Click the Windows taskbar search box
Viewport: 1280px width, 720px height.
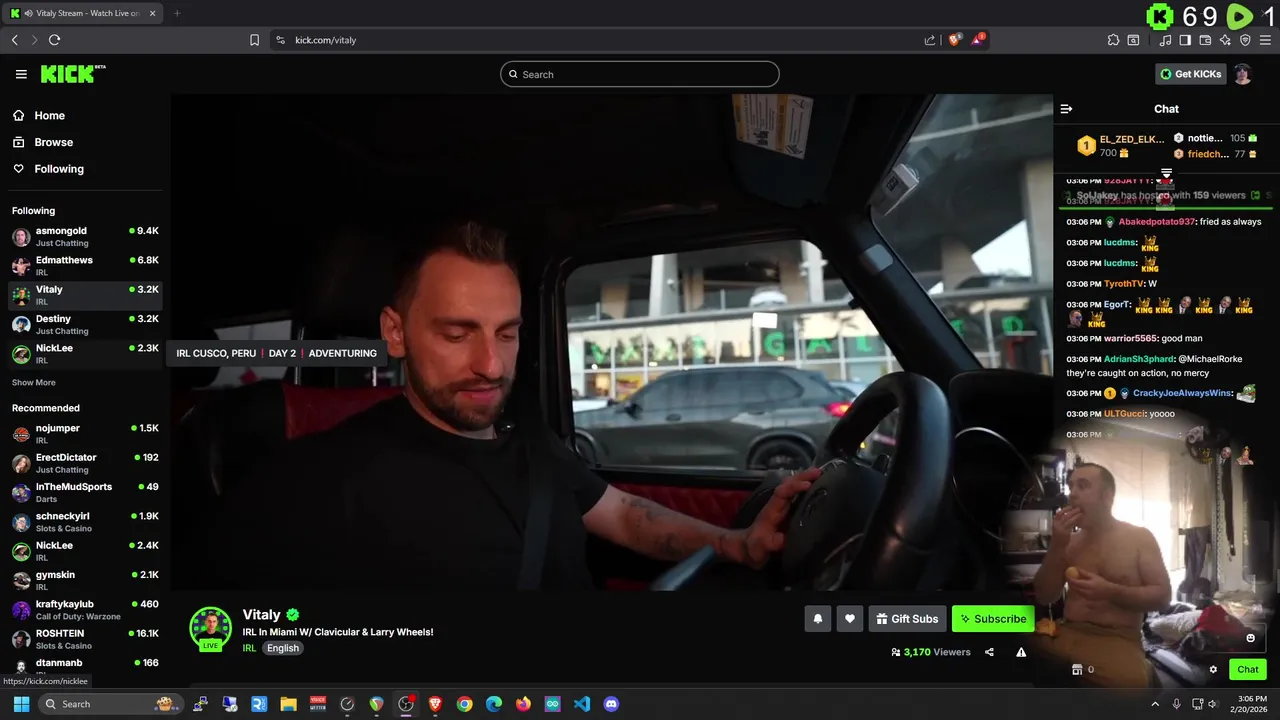point(110,704)
